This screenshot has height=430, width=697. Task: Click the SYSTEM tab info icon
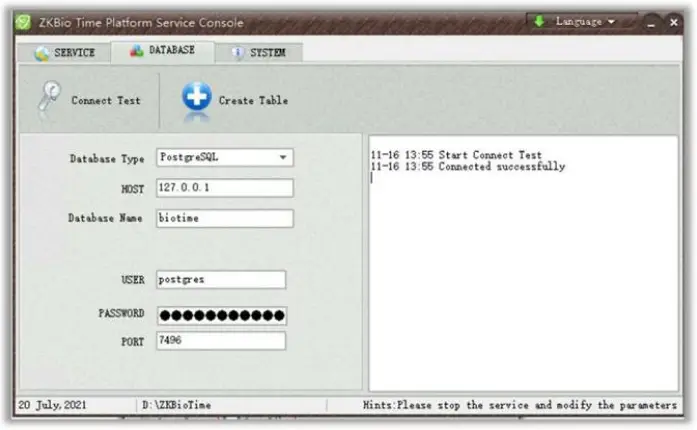[238, 52]
